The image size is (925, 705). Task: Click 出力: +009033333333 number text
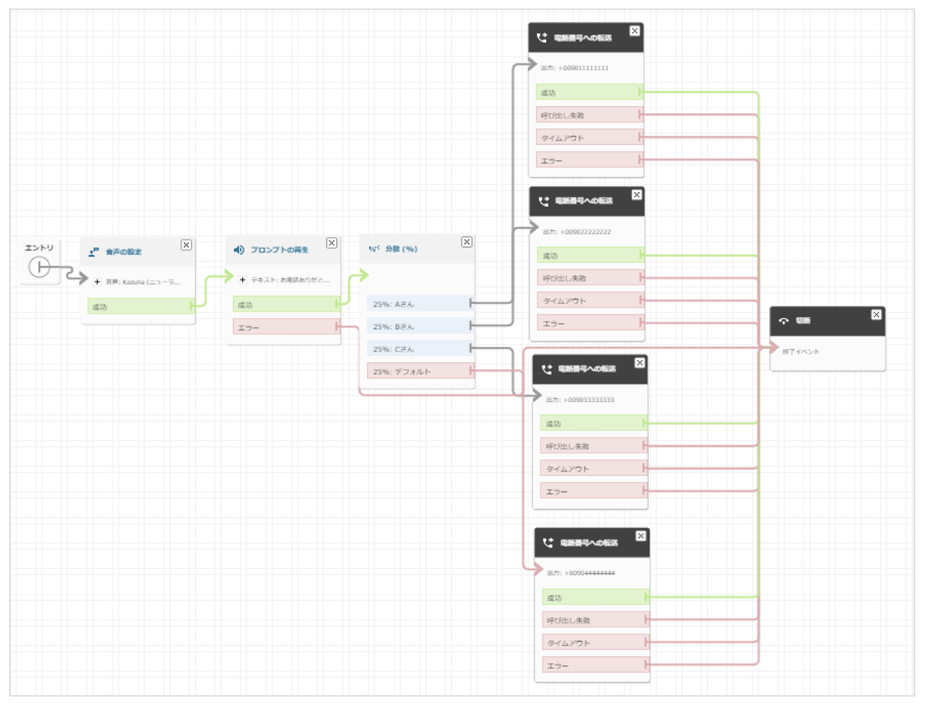[x=580, y=400]
